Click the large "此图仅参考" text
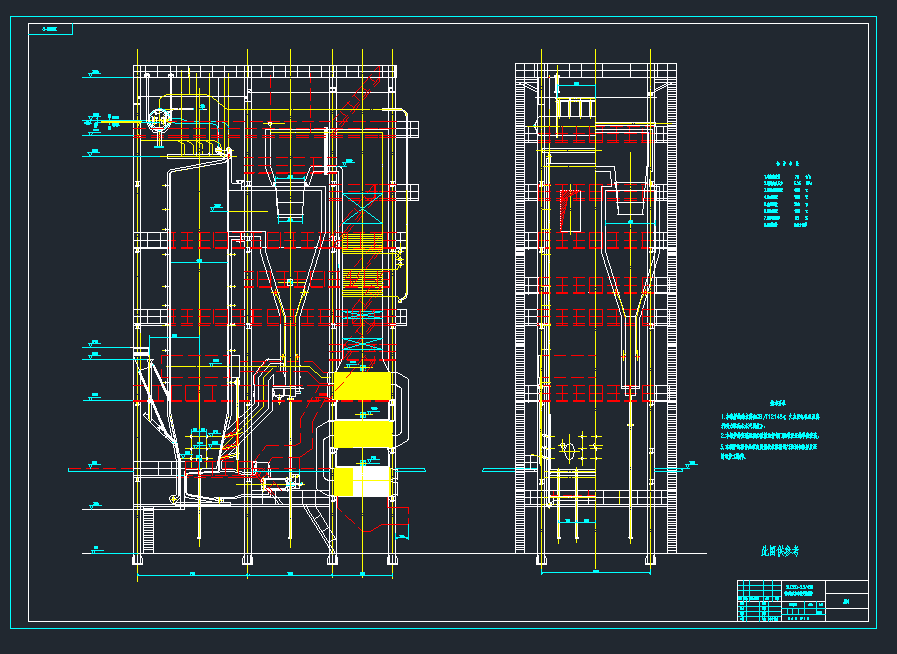The image size is (897, 654). tap(781, 551)
